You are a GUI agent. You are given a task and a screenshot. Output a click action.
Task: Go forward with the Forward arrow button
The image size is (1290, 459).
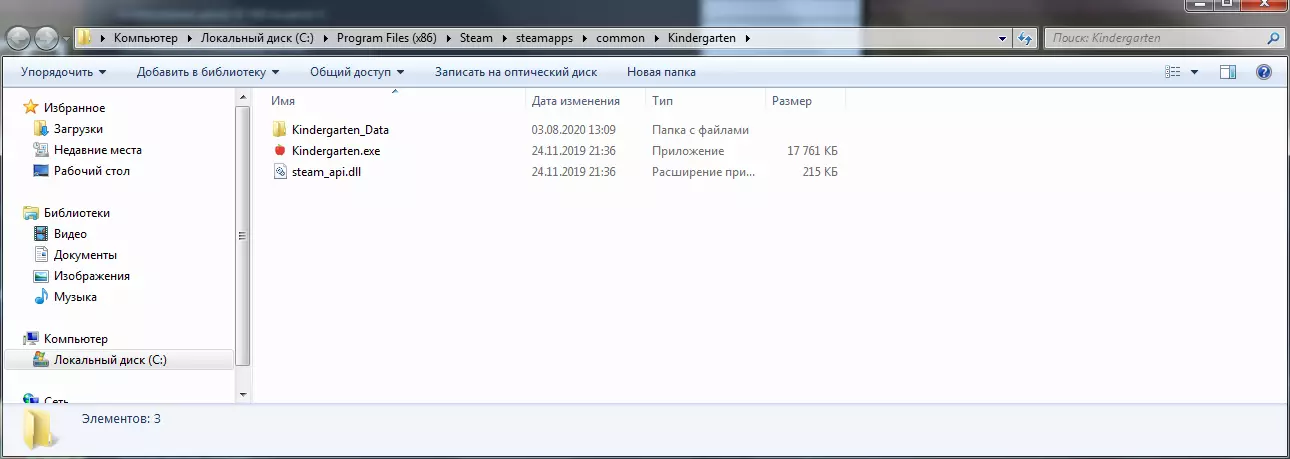(46, 38)
